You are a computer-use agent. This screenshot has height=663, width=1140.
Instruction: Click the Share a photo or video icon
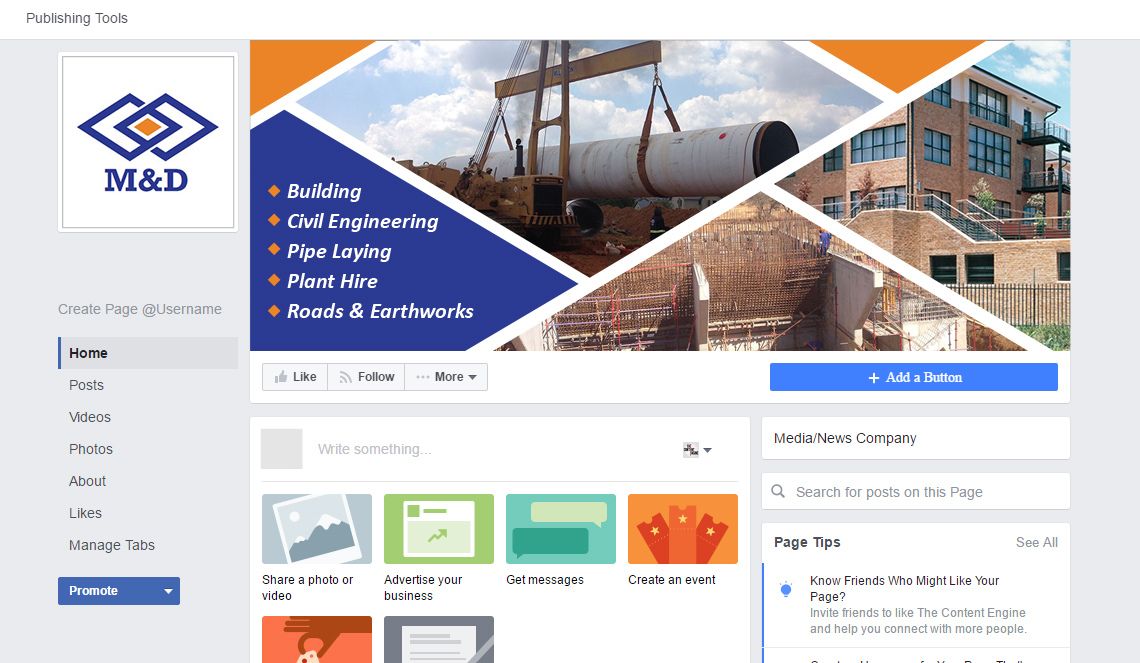(x=317, y=529)
